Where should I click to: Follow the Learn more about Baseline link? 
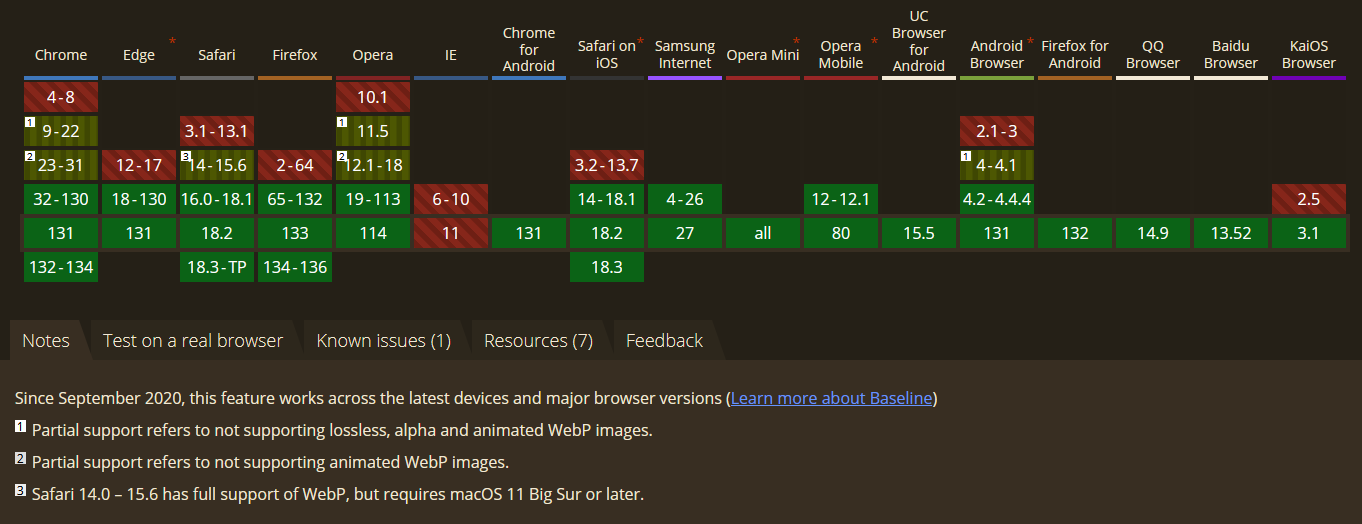[831, 398]
